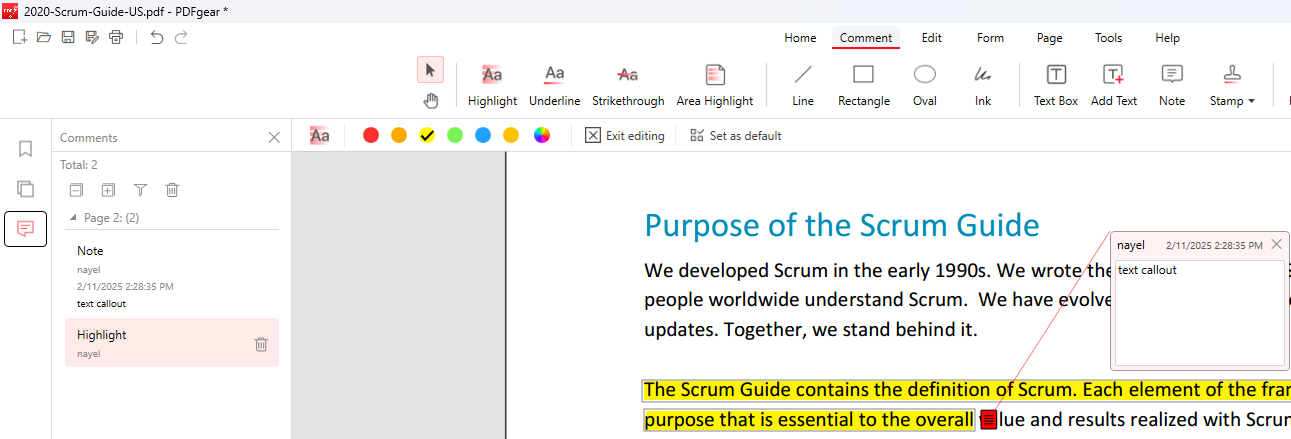The image size is (1291, 439).
Task: Click the red note marker on page
Action: tap(988, 420)
